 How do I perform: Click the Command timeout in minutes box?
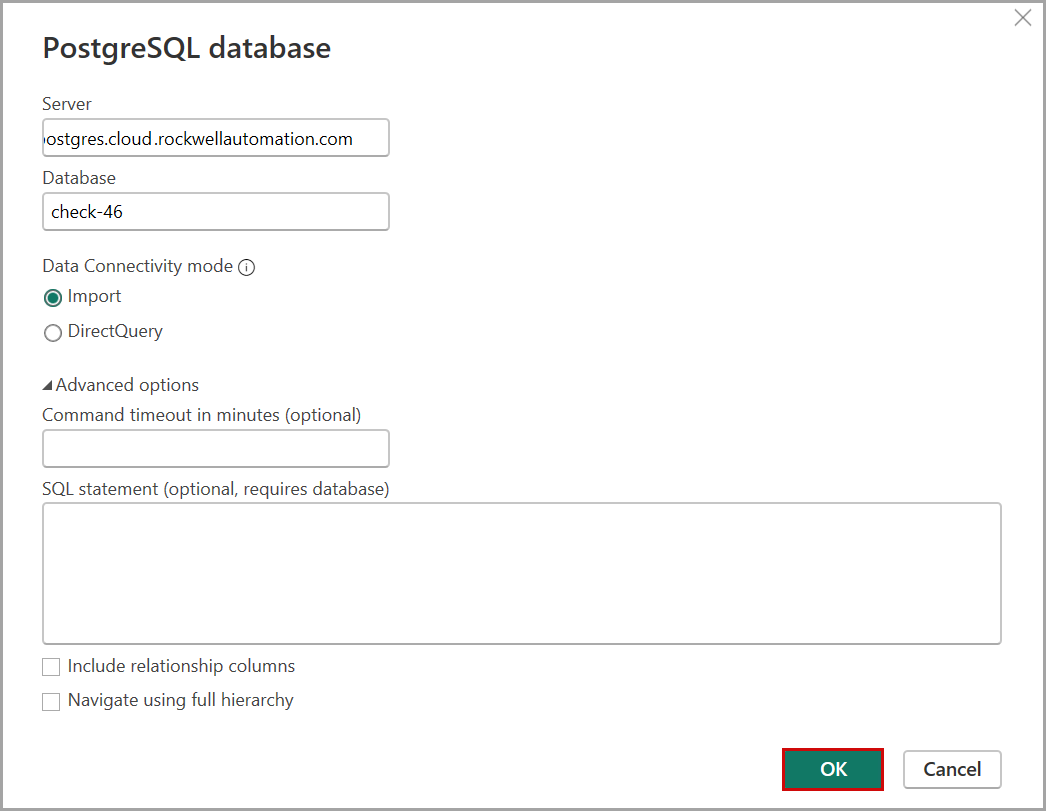pyautogui.click(x=215, y=449)
